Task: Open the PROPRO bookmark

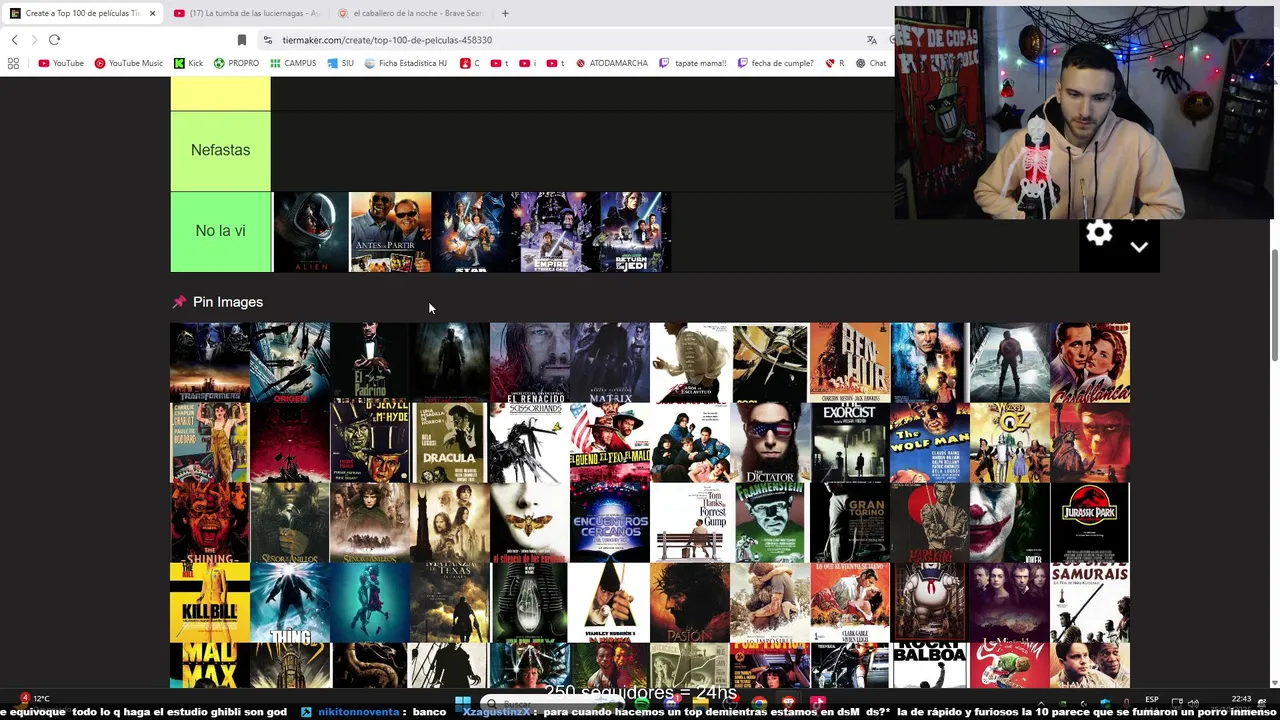Action: 236,63
